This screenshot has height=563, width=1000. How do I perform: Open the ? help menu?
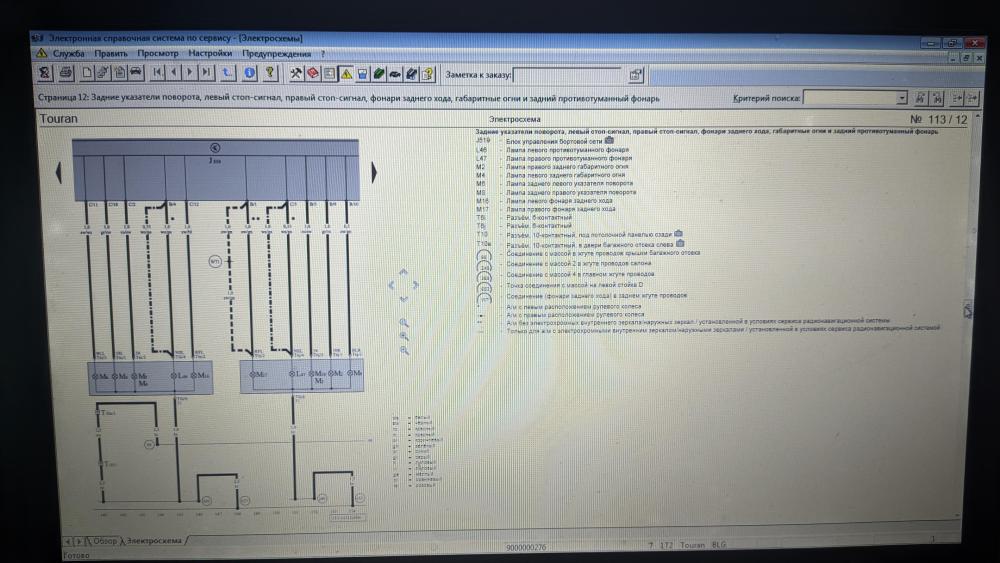point(323,54)
